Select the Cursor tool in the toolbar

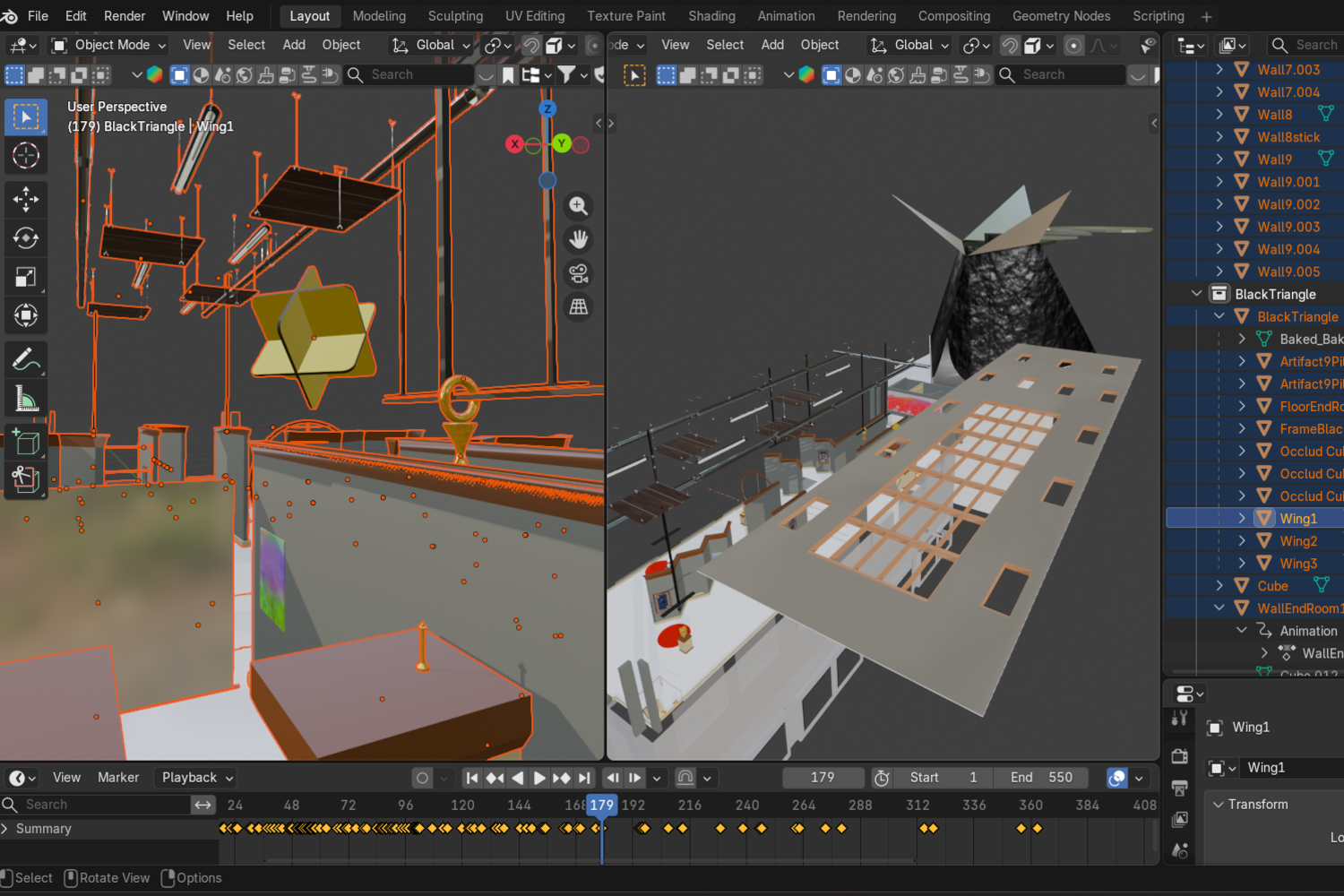point(26,156)
